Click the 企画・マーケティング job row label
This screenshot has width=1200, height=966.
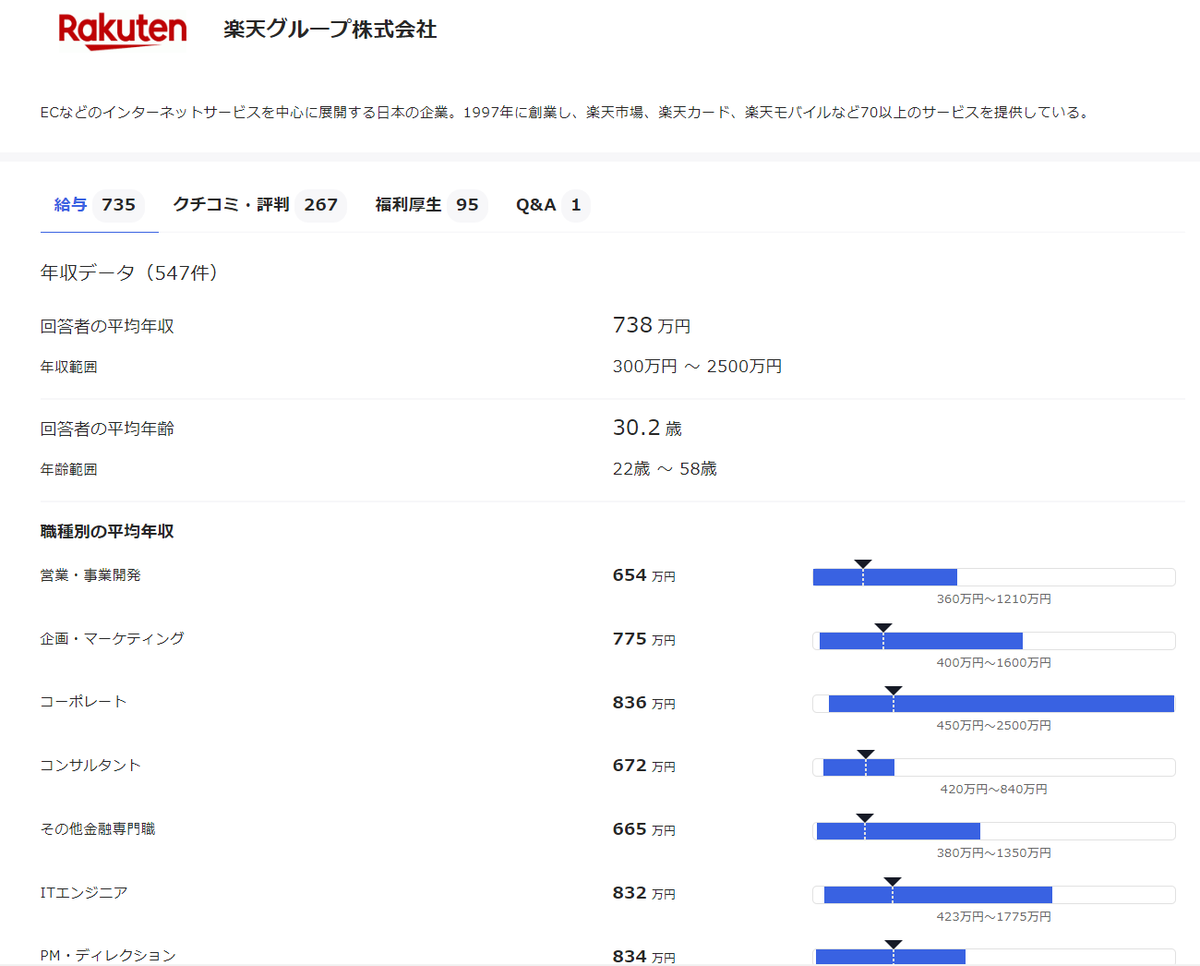click(x=112, y=638)
